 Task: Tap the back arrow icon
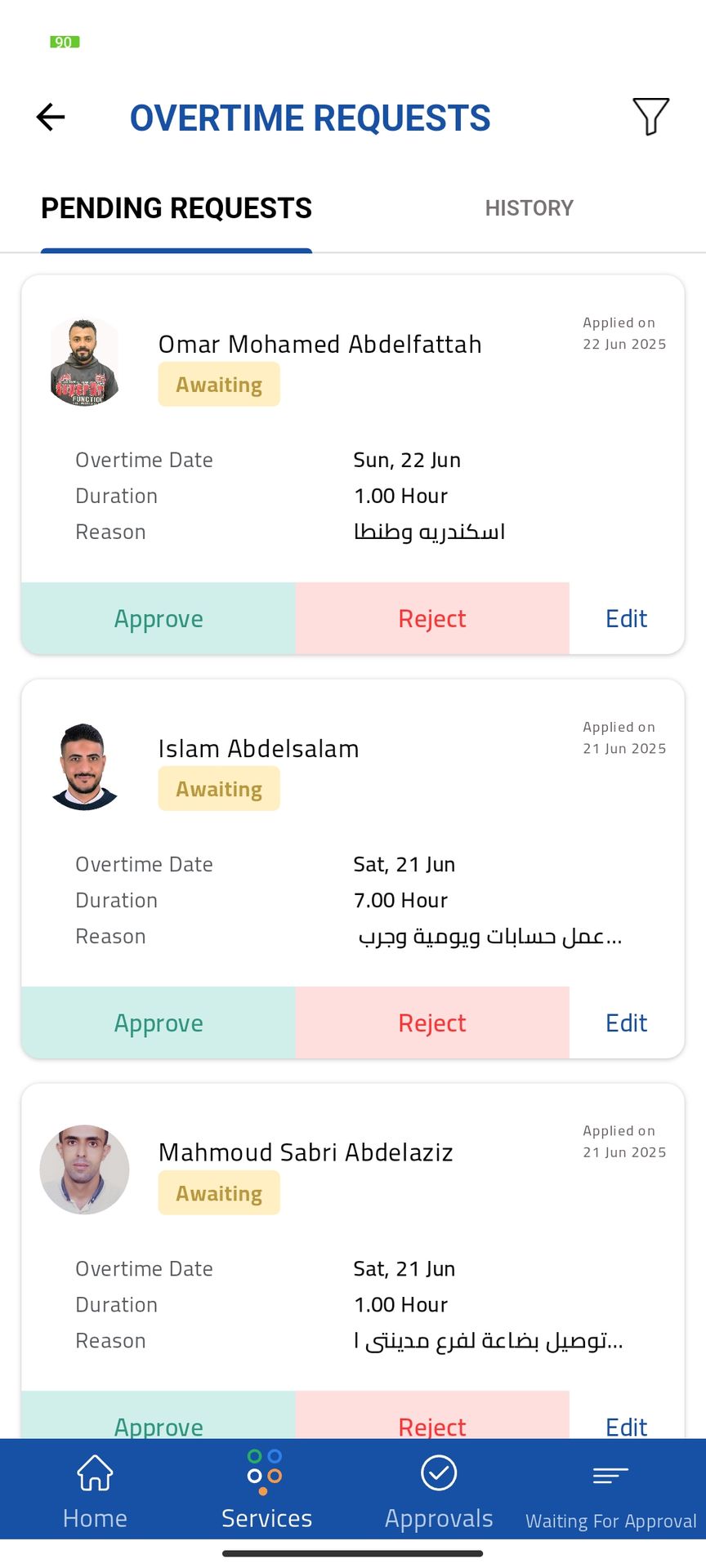pos(51,117)
